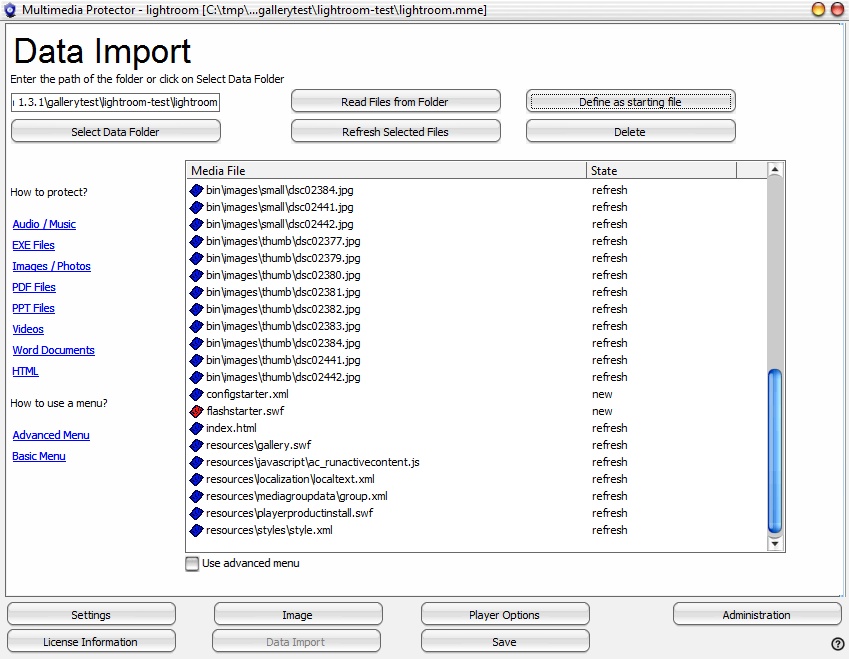Open the Images / Photos help link
Screen dimensions: 849x659
pyautogui.click(x=51, y=266)
